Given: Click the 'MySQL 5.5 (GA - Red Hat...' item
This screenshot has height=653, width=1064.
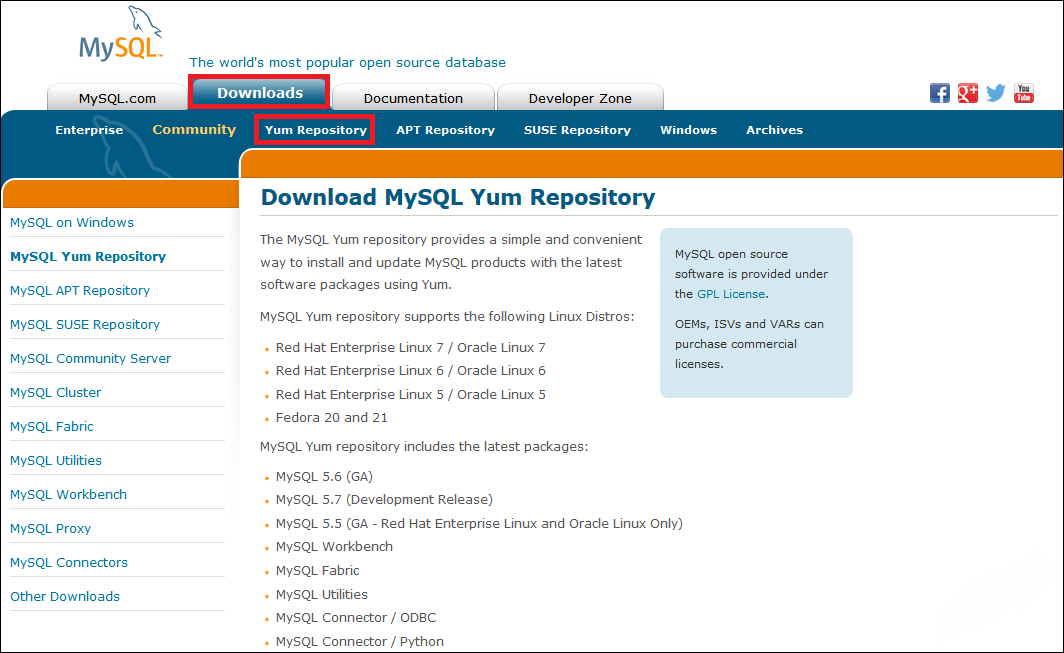Looking at the screenshot, I should (x=479, y=523).
